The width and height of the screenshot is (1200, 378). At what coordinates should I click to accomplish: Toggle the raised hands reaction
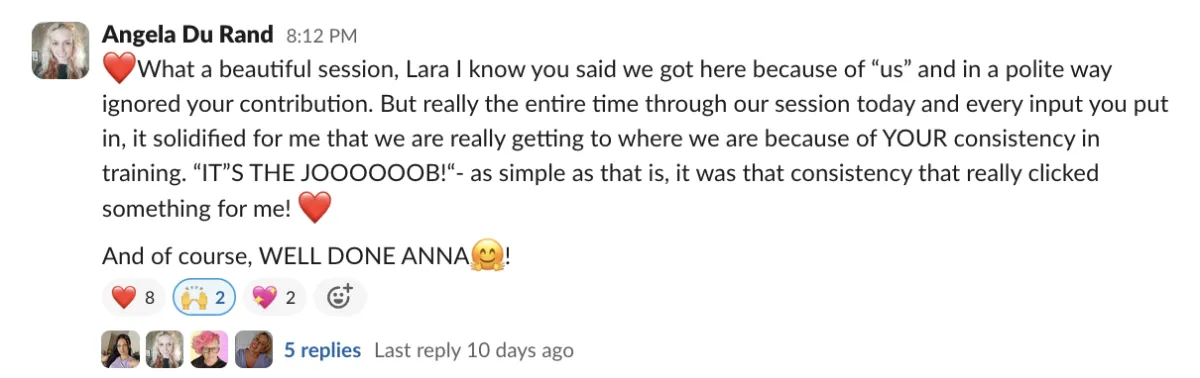pos(205,296)
